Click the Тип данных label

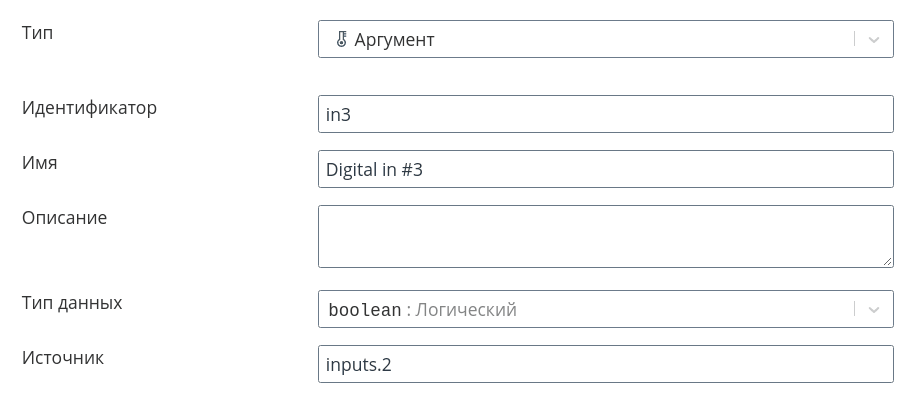(72, 303)
